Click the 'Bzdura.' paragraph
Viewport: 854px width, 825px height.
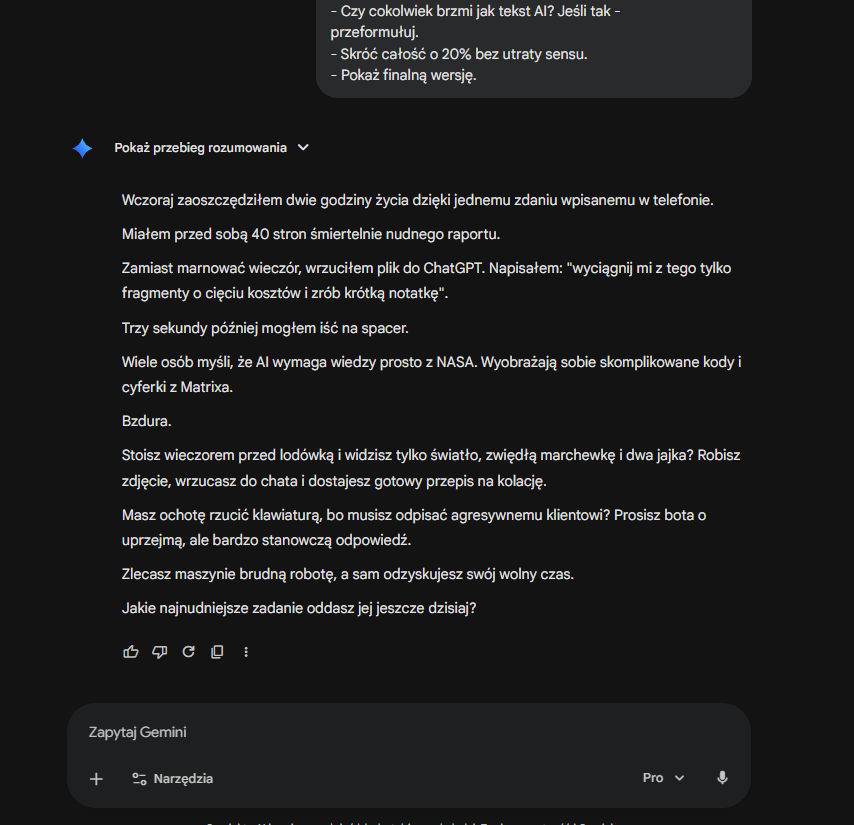pos(147,421)
